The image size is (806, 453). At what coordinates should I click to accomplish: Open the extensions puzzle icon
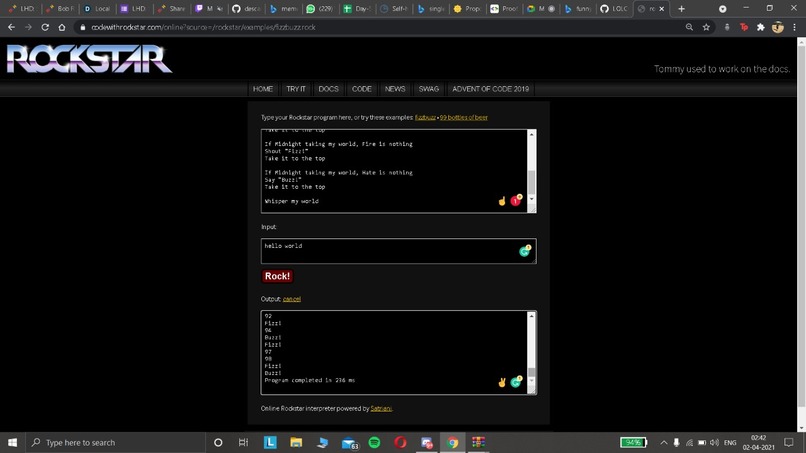pos(761,27)
